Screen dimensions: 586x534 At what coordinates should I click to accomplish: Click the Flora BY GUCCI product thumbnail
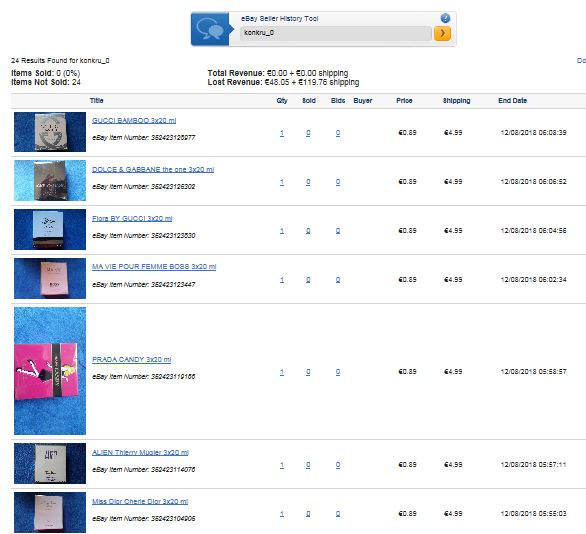tap(50, 229)
